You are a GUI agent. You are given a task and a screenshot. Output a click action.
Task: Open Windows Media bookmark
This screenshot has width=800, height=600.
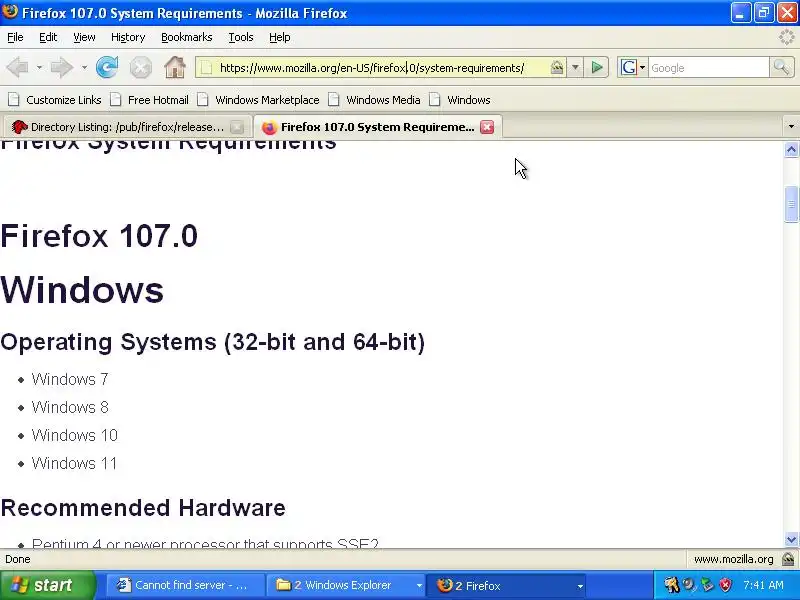click(x=374, y=100)
